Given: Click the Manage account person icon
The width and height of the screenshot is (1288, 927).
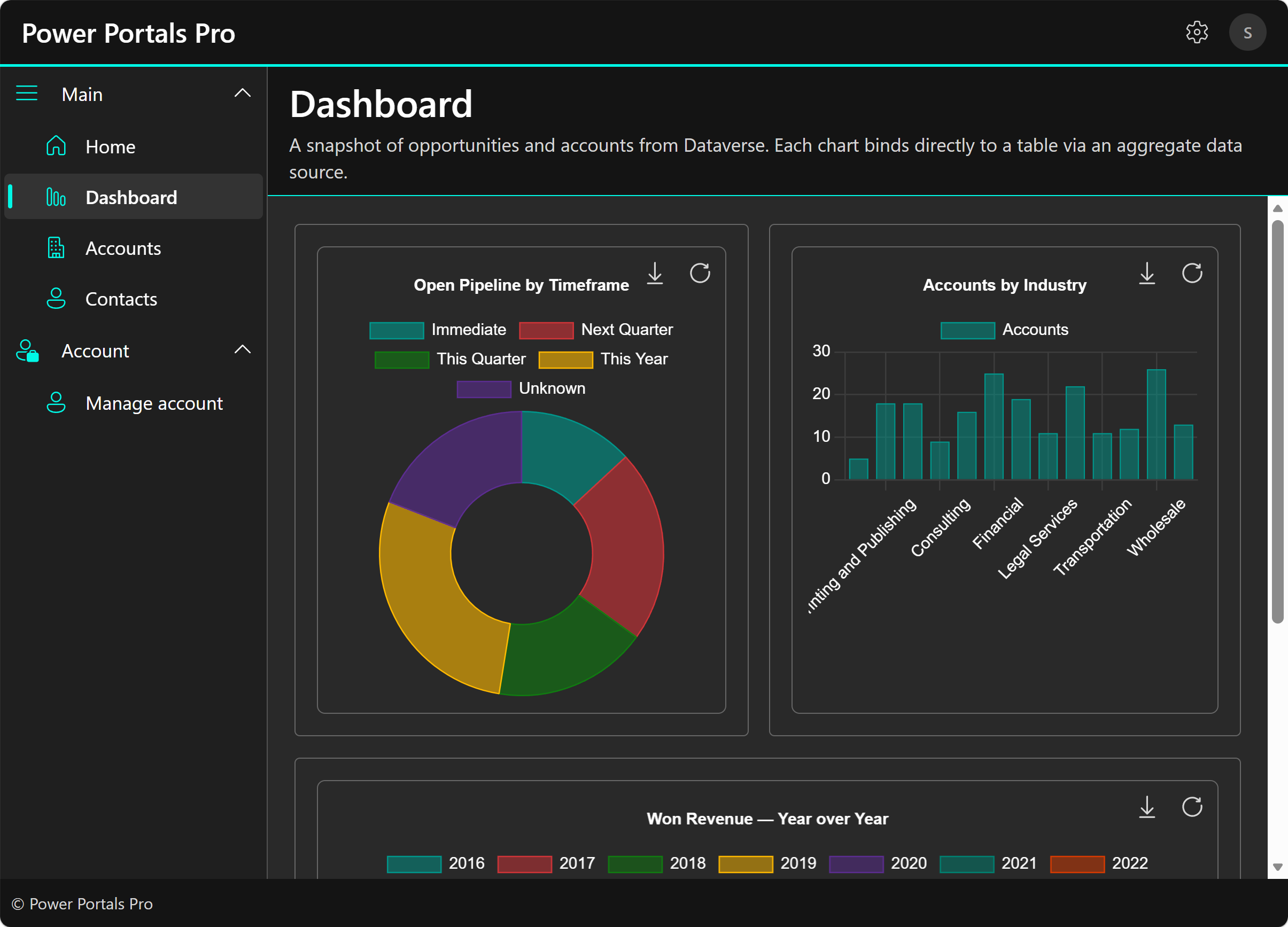Looking at the screenshot, I should point(56,402).
